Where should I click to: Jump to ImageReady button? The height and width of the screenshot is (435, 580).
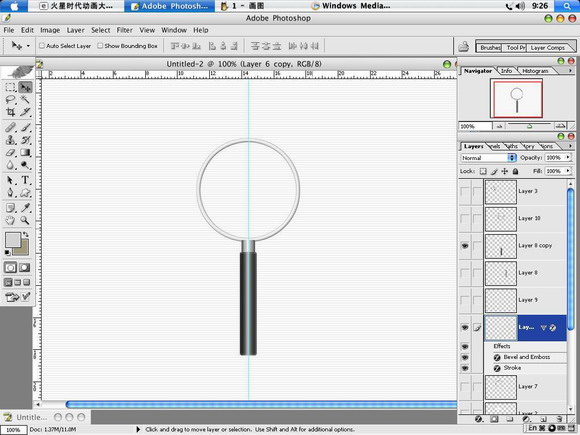pos(17,297)
